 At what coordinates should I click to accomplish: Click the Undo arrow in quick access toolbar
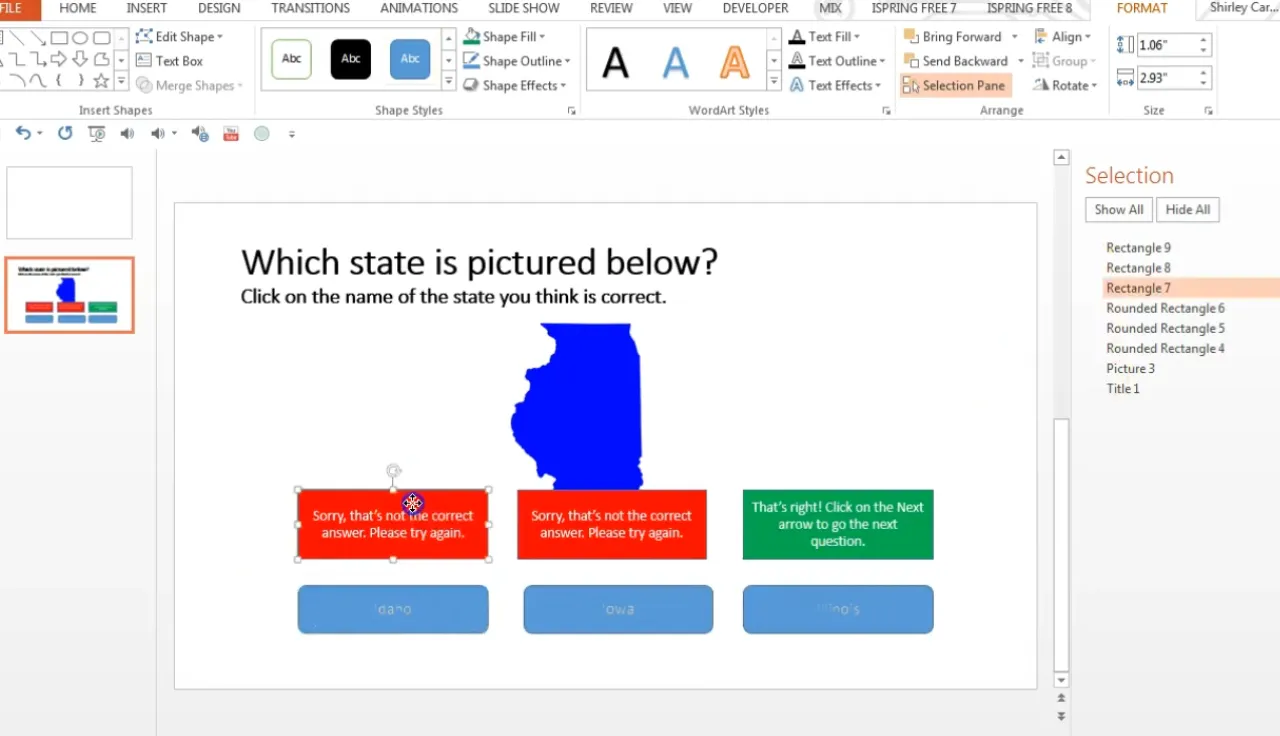click(x=22, y=133)
